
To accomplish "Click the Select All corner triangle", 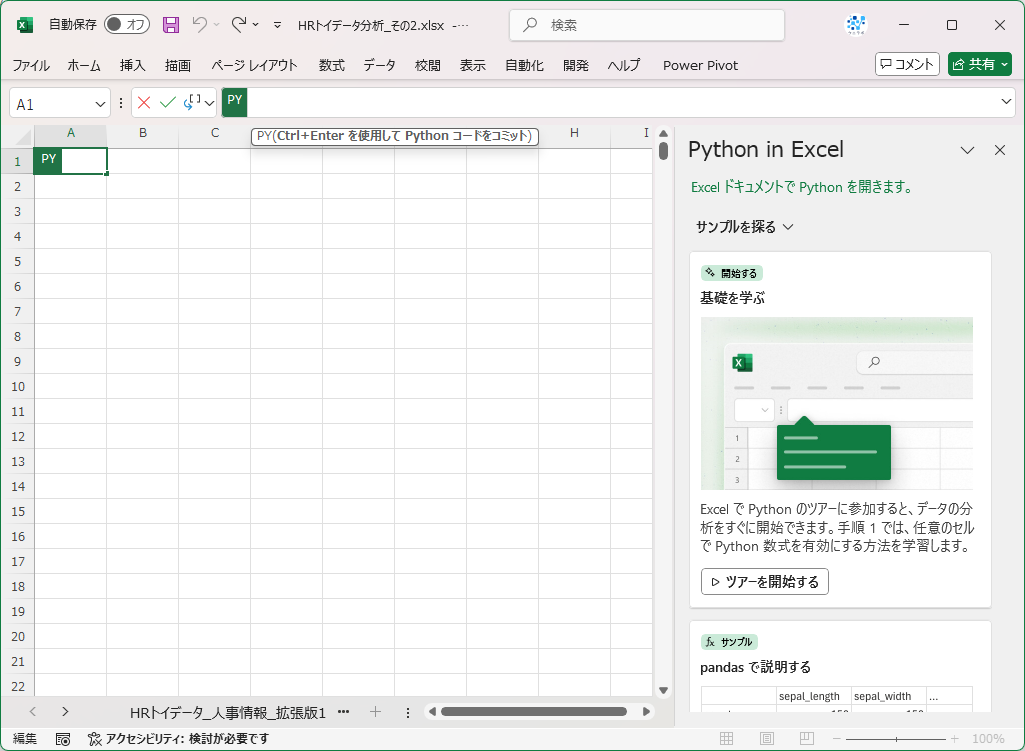I will click(24, 136).
